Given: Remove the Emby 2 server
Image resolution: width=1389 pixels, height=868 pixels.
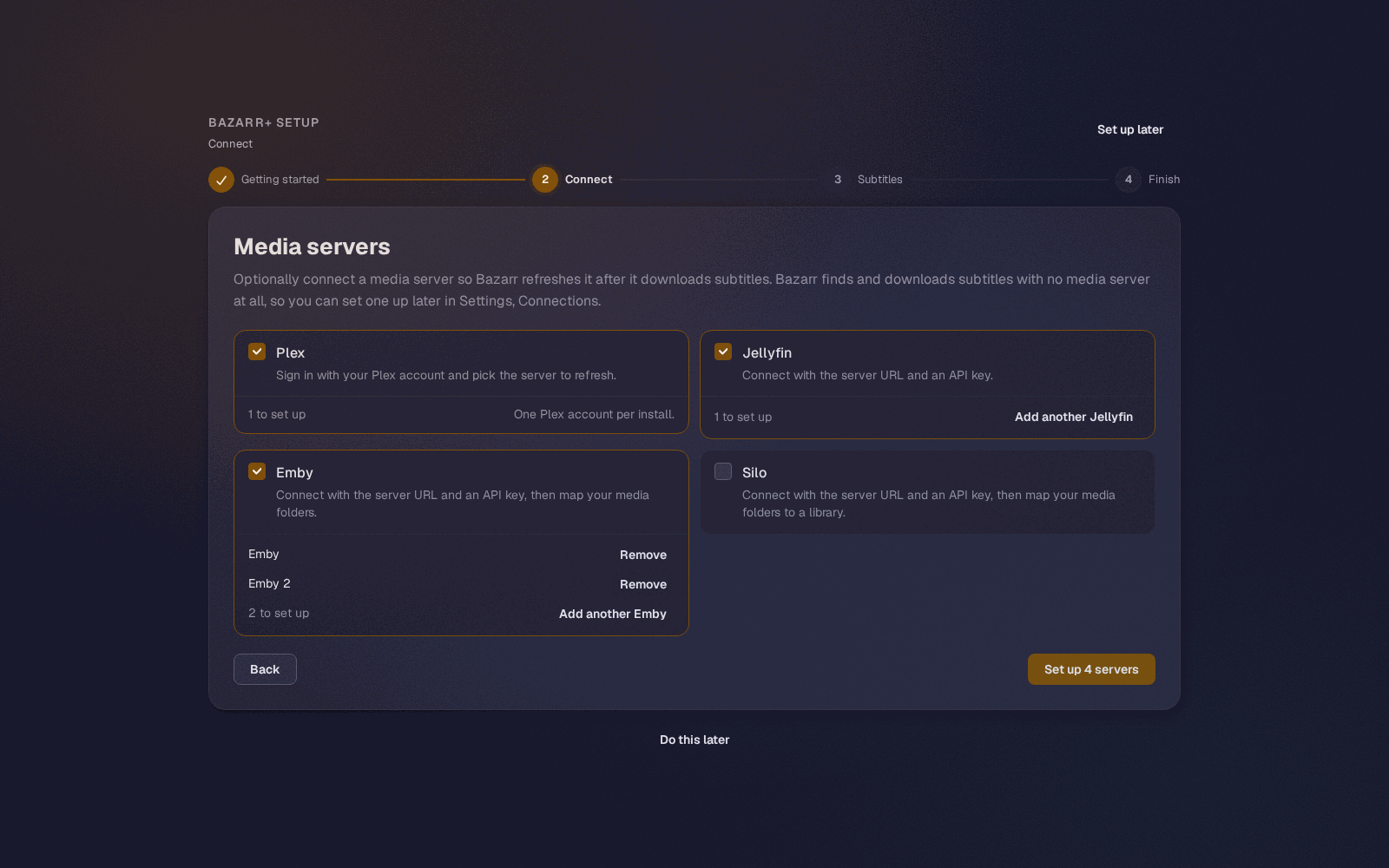Looking at the screenshot, I should pos(643,584).
